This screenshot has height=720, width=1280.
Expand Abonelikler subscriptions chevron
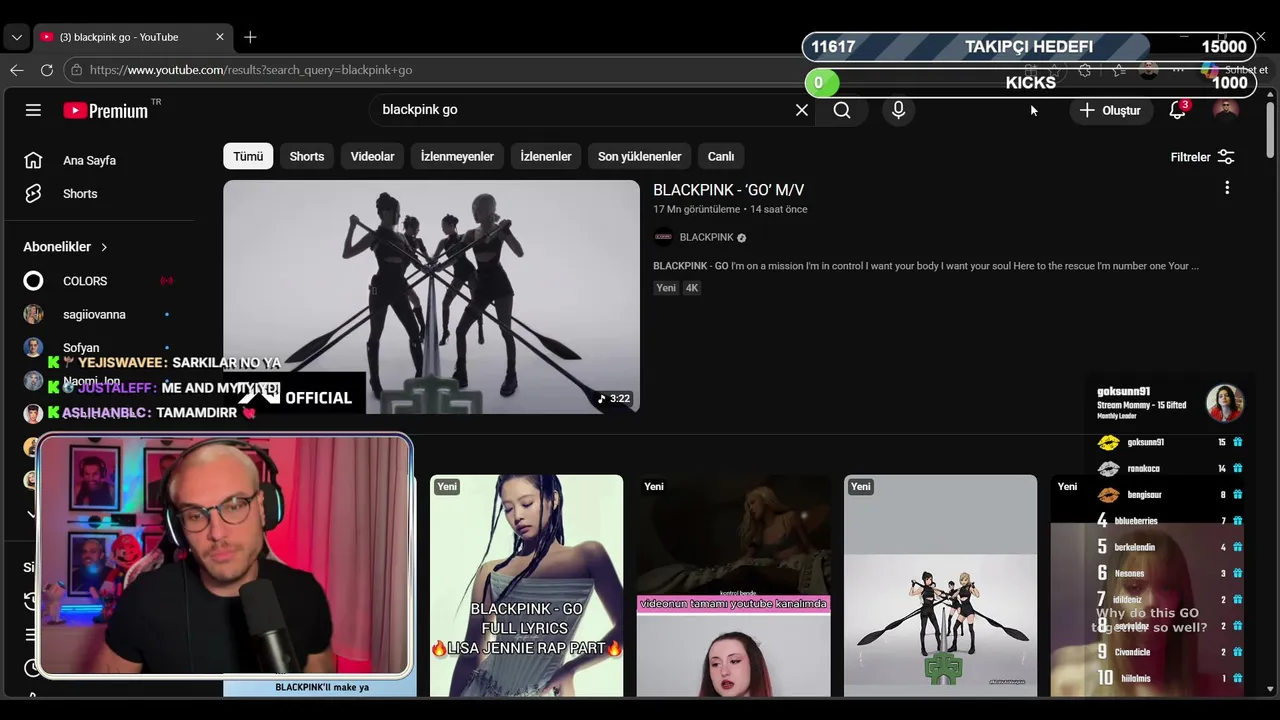pyautogui.click(x=103, y=247)
